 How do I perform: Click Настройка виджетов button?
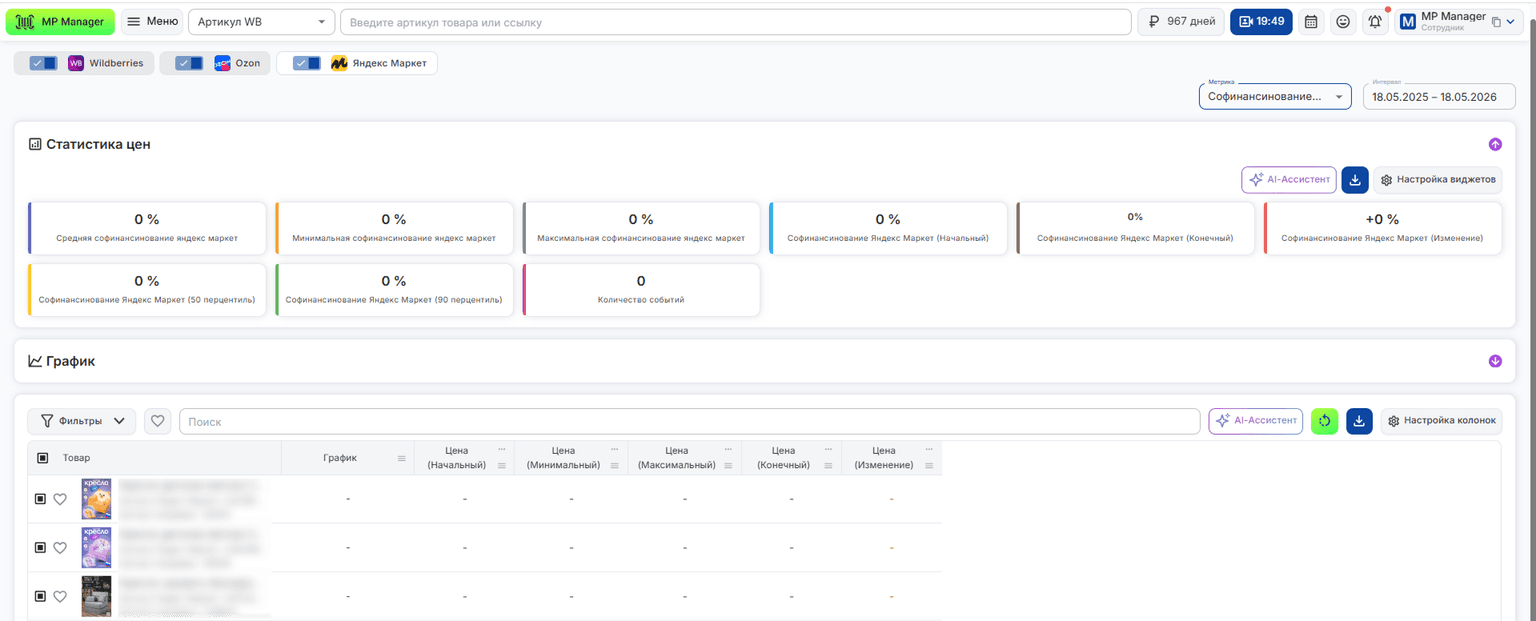1438,180
